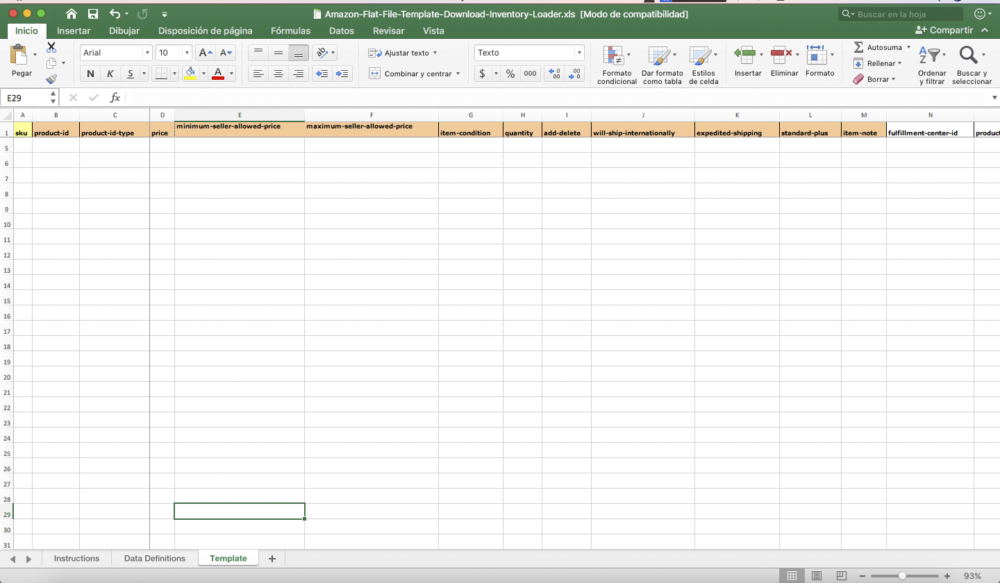Apply the red font color swatch
This screenshot has width=1000, height=583.
pyautogui.click(x=218, y=73)
